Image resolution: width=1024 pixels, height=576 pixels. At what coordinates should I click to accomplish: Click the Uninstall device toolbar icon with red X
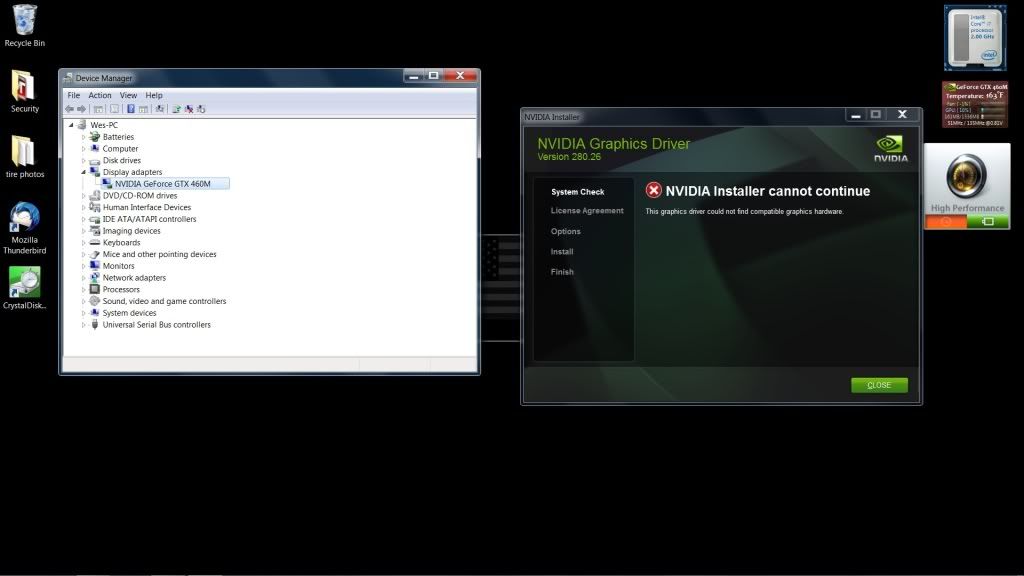pos(189,109)
